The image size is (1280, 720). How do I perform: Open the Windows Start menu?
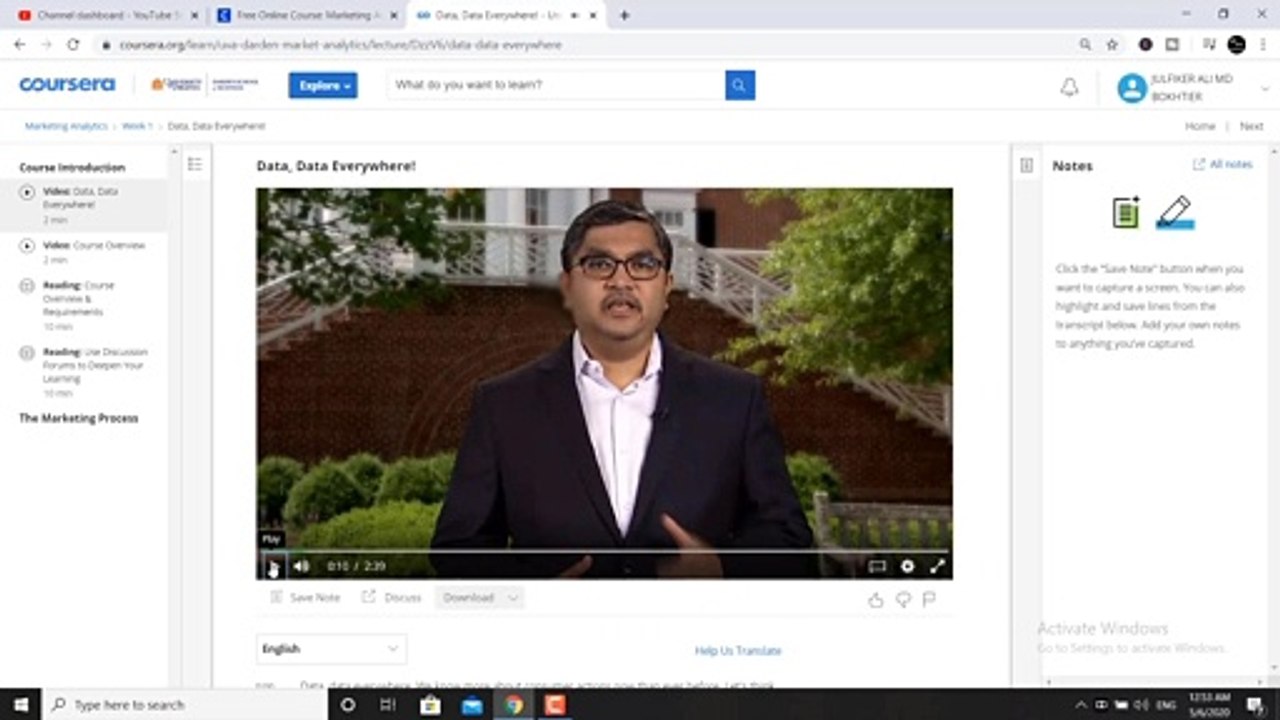coord(21,704)
